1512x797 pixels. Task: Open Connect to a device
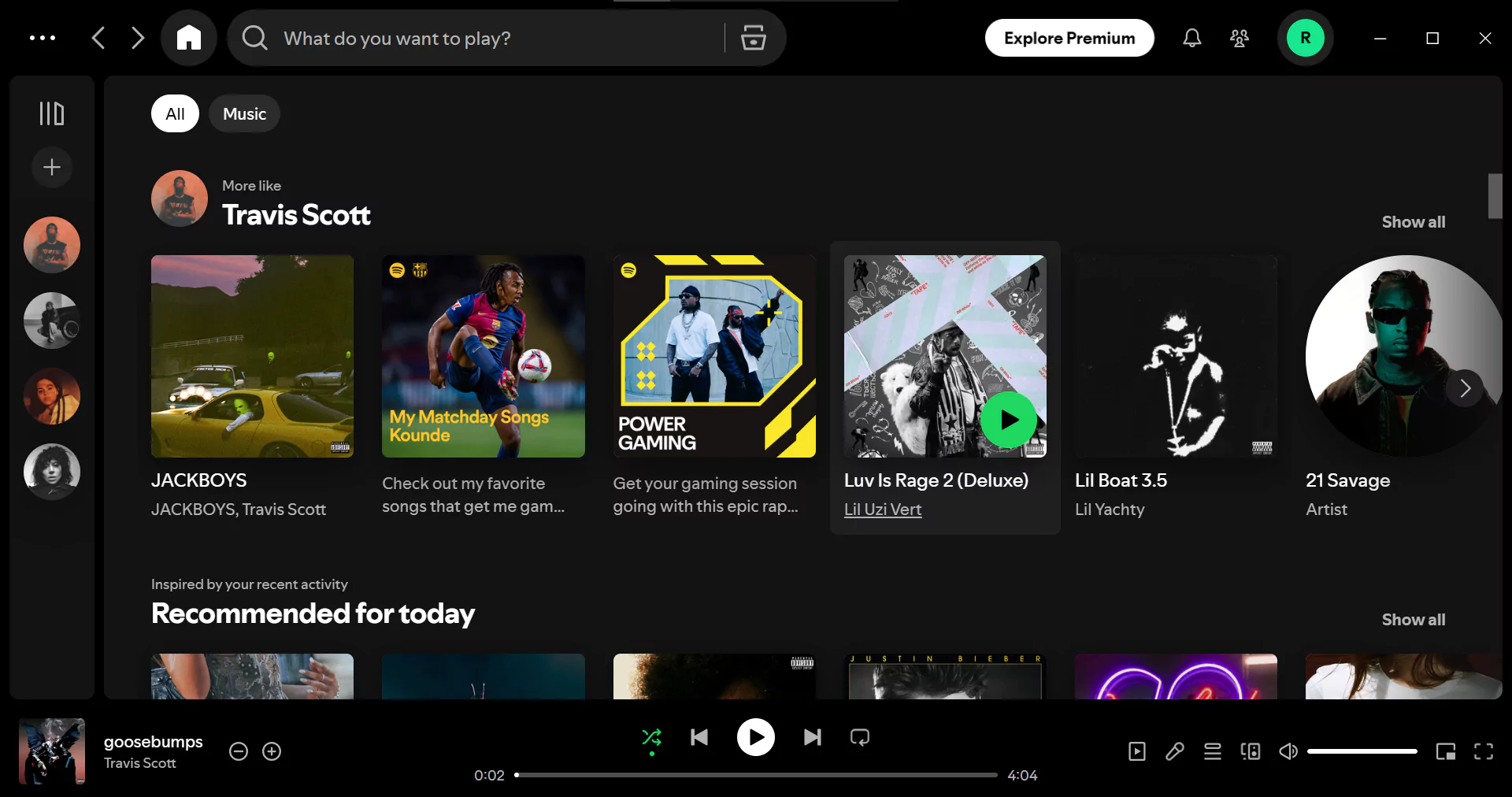point(1251,751)
